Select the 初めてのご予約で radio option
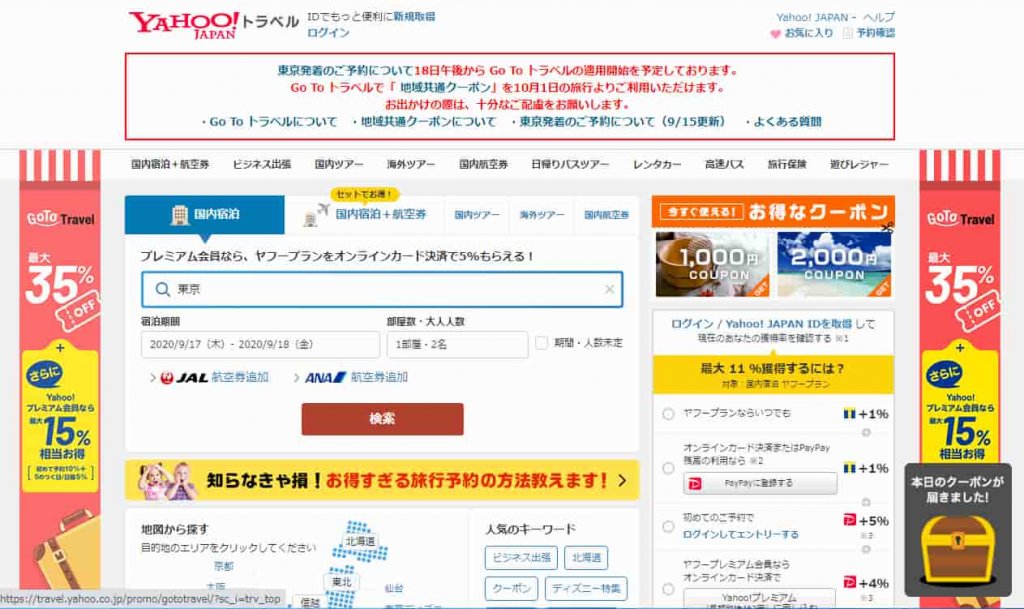This screenshot has height=609, width=1024. [x=668, y=527]
